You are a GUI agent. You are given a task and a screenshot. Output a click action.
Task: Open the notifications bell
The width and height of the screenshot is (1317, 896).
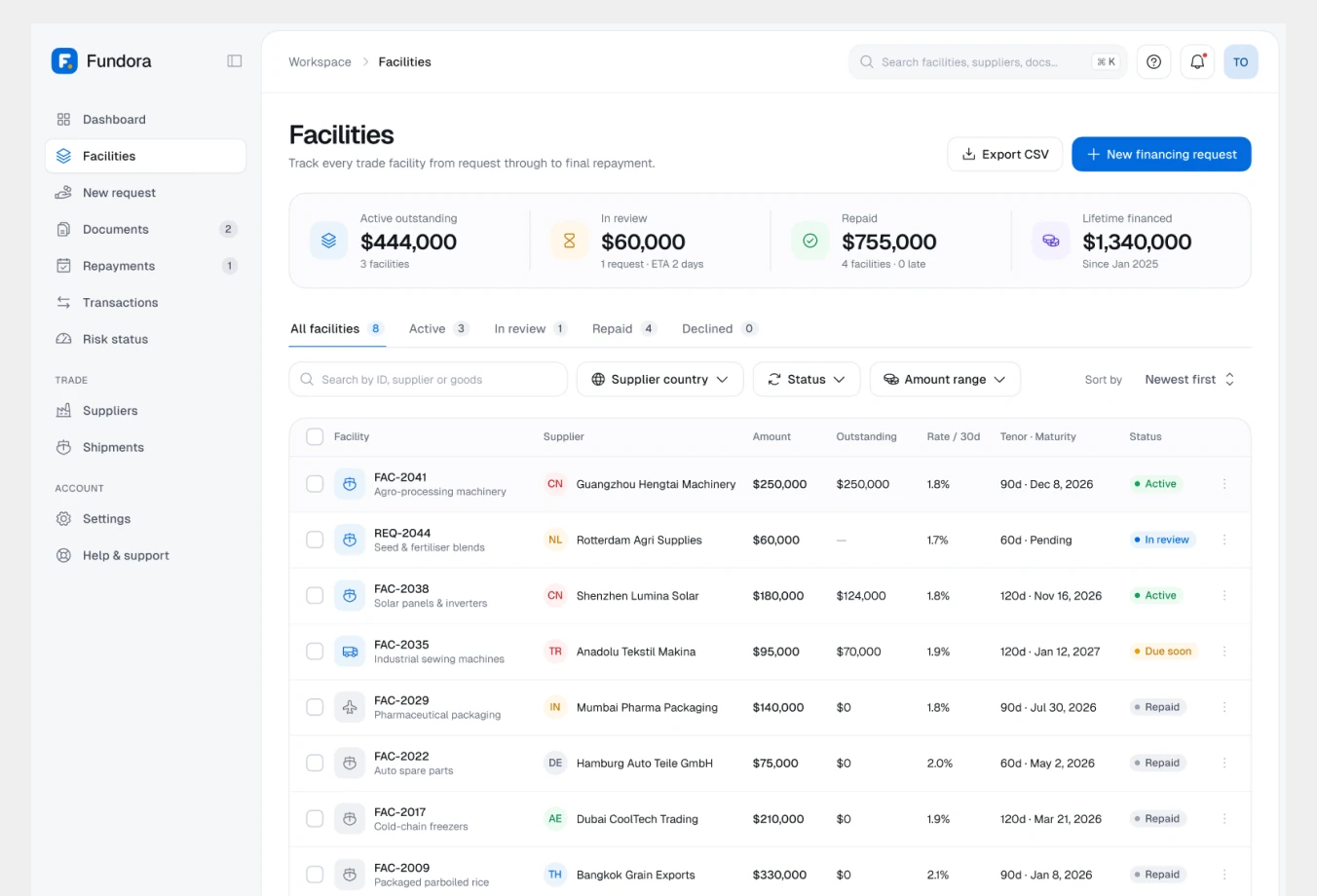tap(1197, 61)
